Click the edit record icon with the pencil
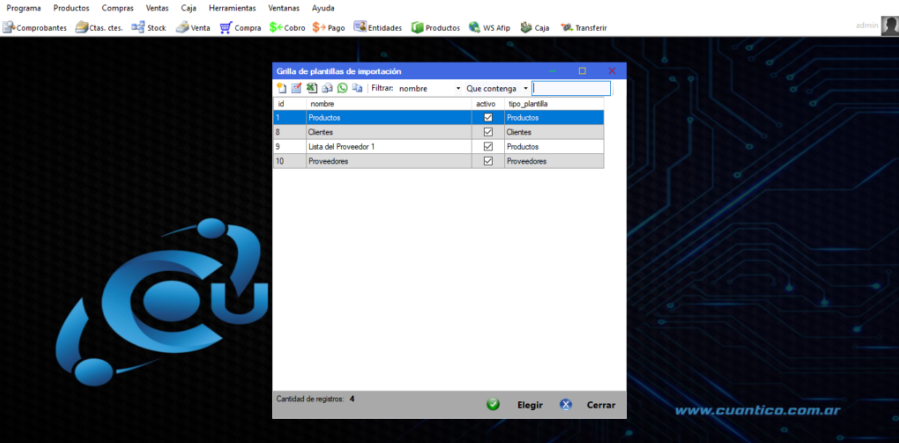Image resolution: width=899 pixels, height=443 pixels. point(296,88)
